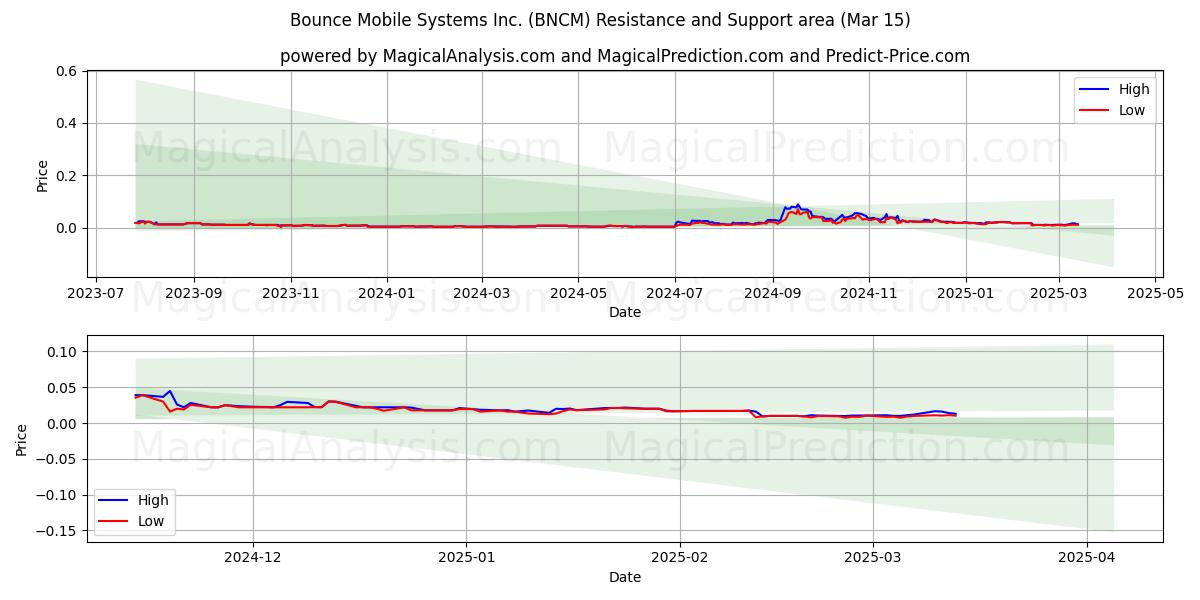This screenshot has height=600, width=1200.
Task: Click the '2025-05' x-axis tick label
Action: 1156,295
